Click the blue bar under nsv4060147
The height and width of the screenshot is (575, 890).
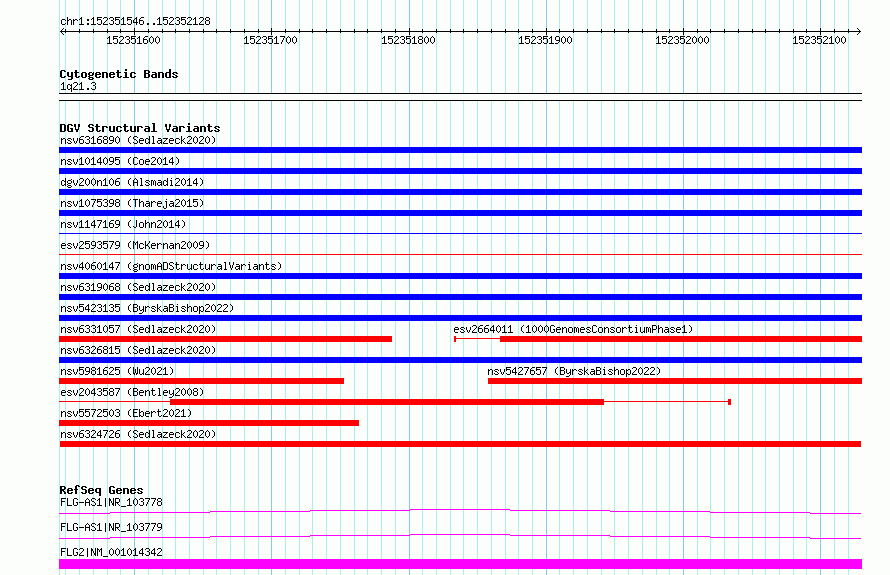pyautogui.click(x=460, y=276)
